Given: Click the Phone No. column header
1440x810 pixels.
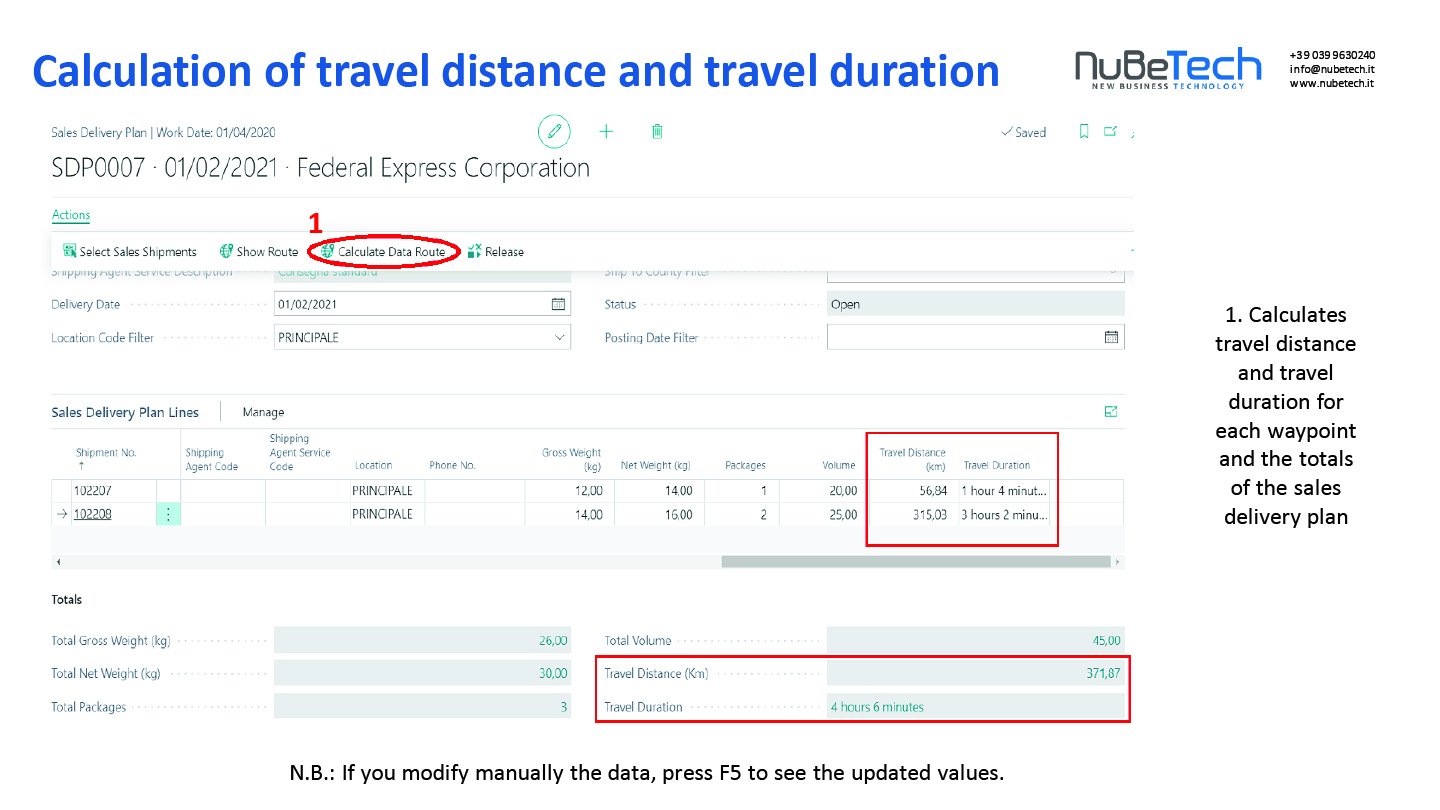Looking at the screenshot, I should point(452,465).
